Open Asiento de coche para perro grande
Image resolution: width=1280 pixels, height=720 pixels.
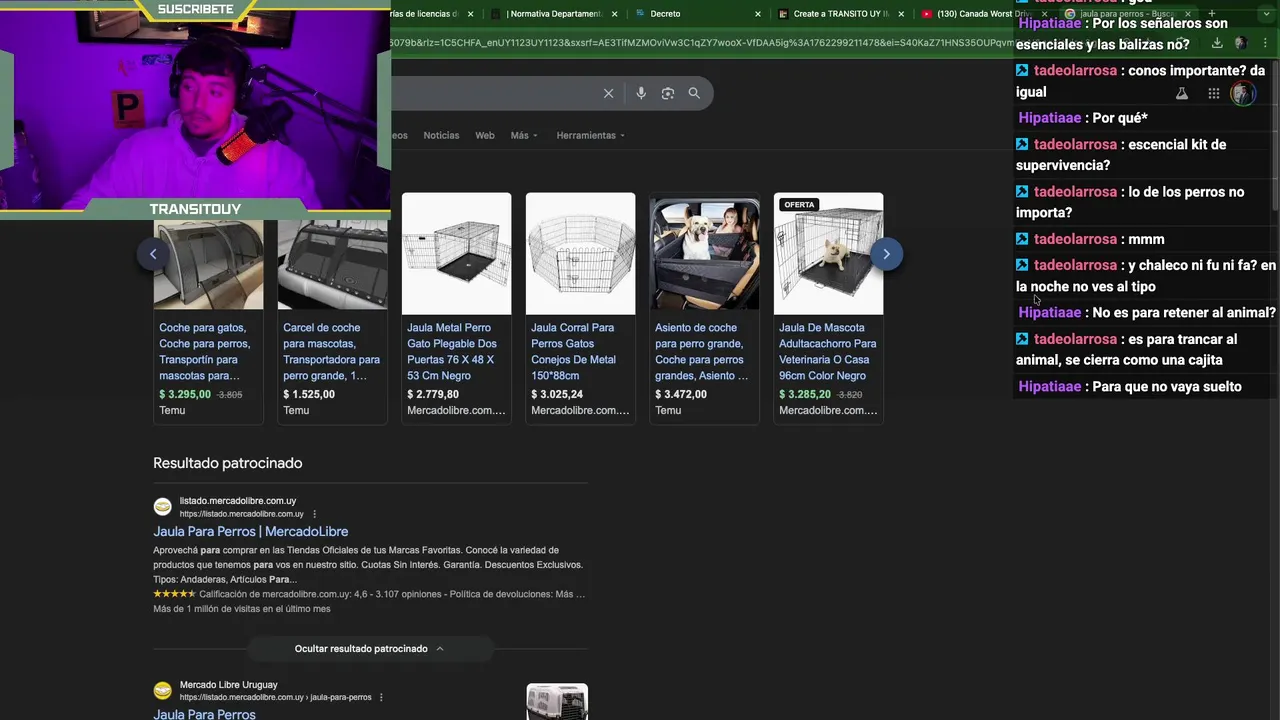pos(701,351)
